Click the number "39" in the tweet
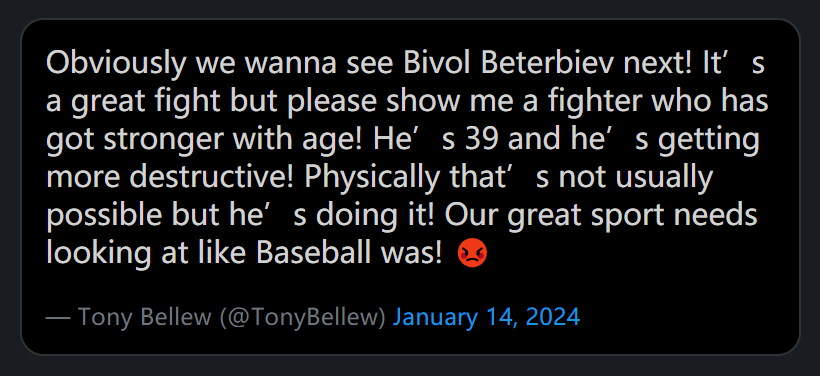 481,140
